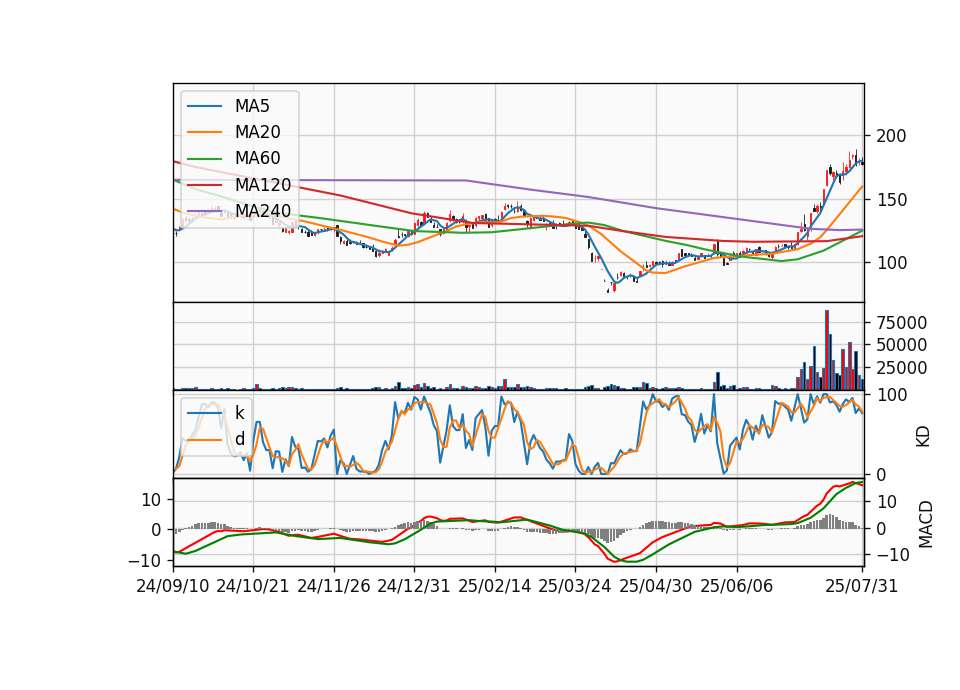Click the KD axis 0 label

pos(881,474)
